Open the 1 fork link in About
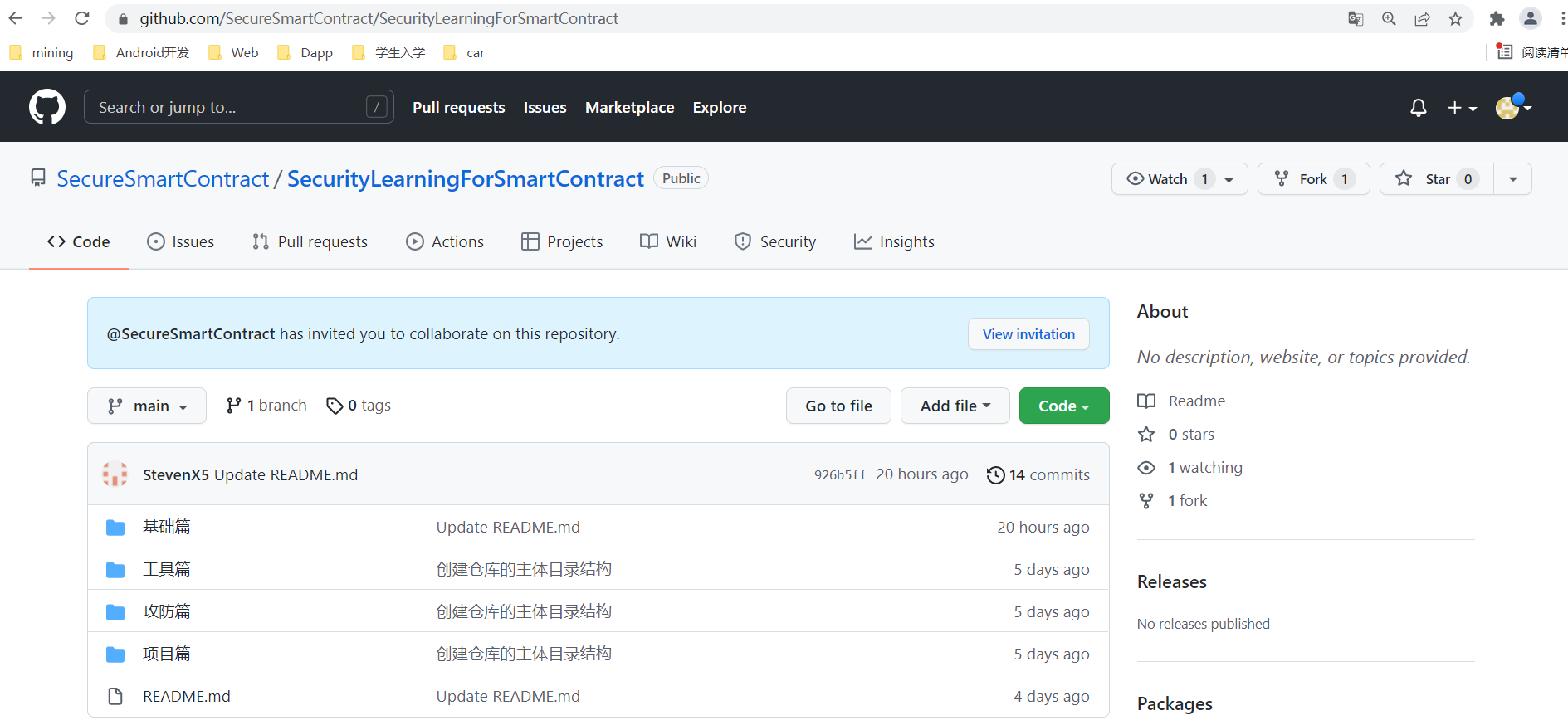 coord(1173,500)
